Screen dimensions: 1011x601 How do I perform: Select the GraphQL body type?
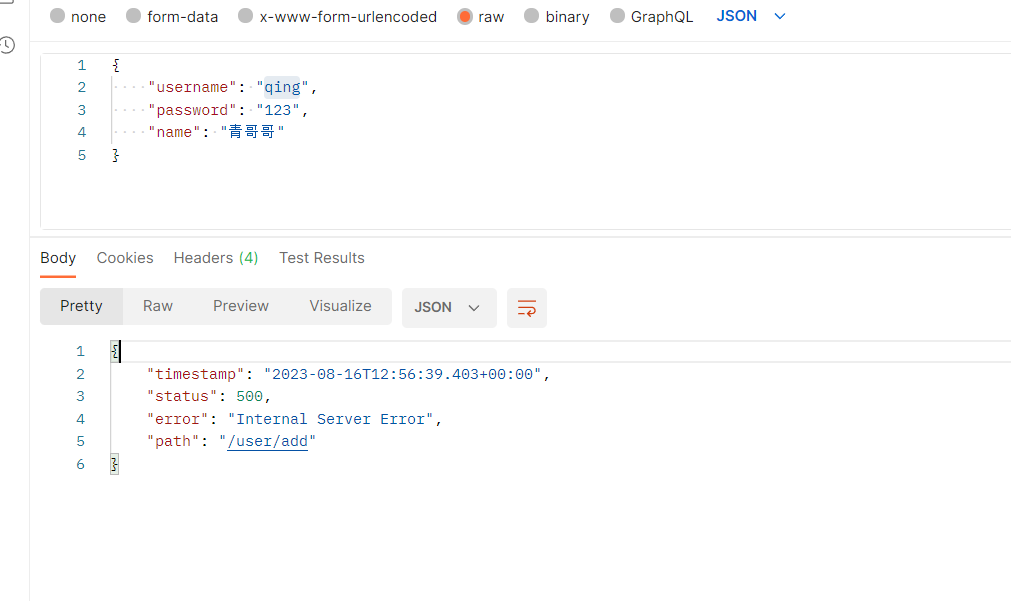click(x=651, y=17)
